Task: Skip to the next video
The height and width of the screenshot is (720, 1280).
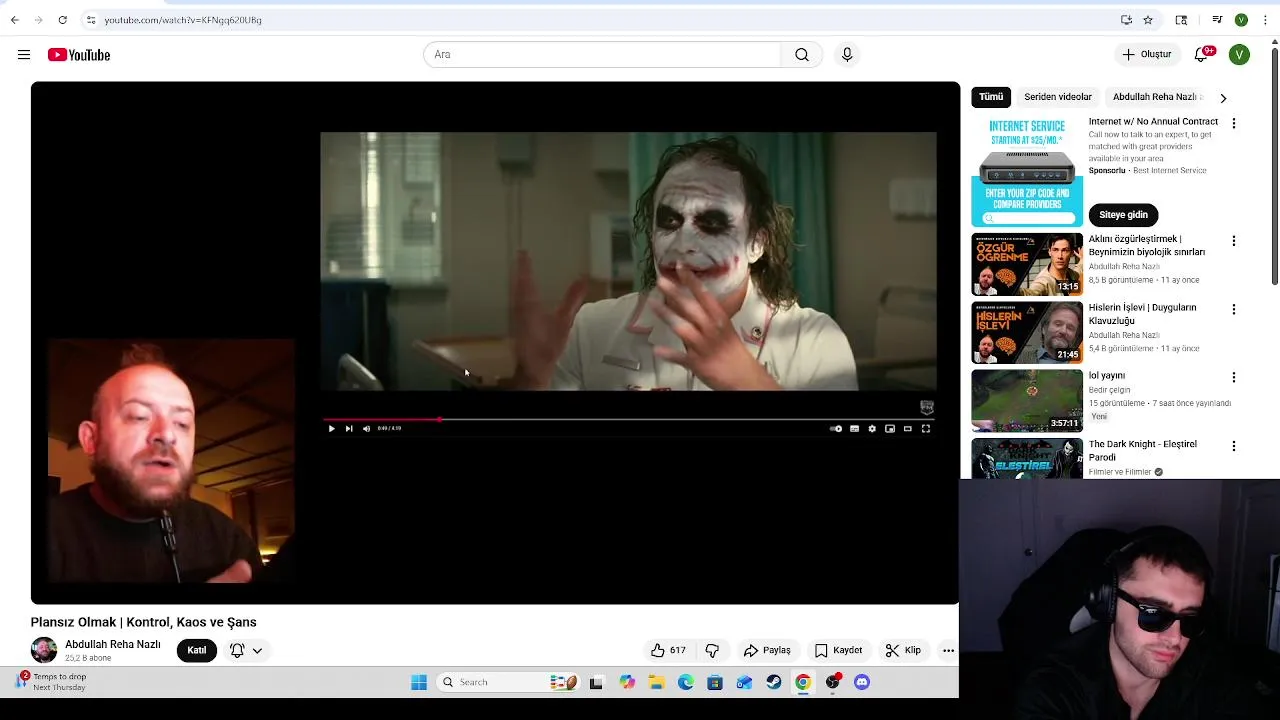Action: click(x=349, y=428)
